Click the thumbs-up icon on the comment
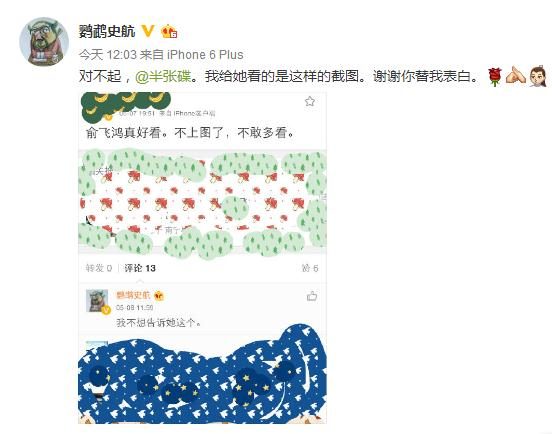Screen dimensions: 552x434 [x=312, y=296]
